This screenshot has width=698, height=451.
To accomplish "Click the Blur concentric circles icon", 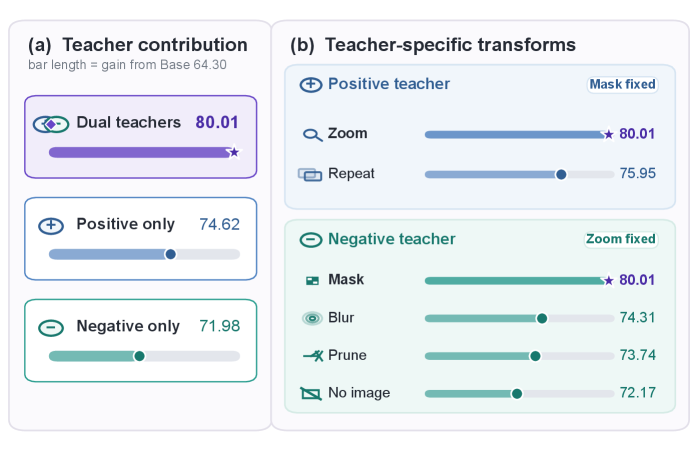I will tap(312, 318).
